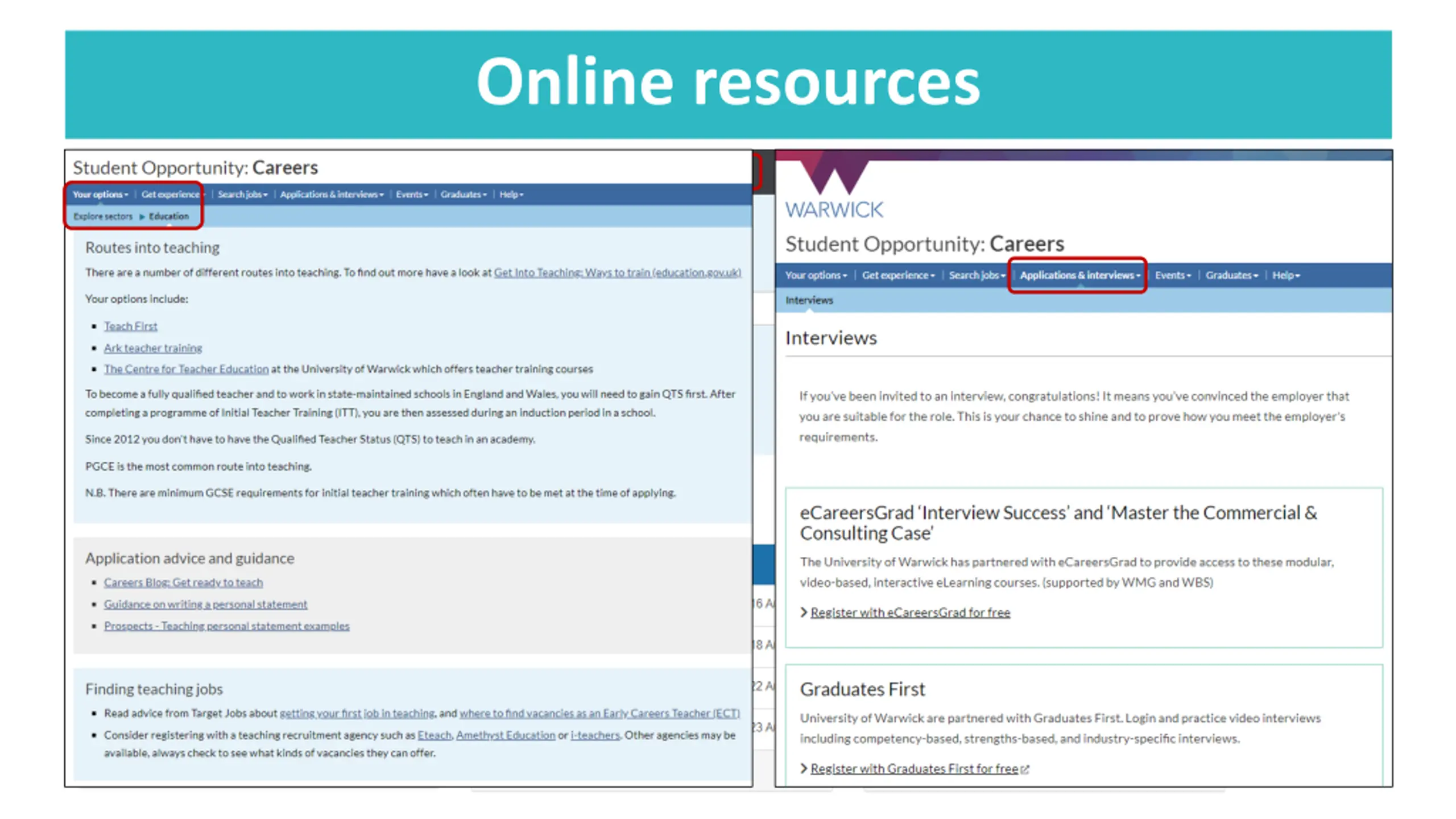Viewport: 1456px width, 819px height.
Task: Expand the Graduates menu in the left page
Action: [464, 195]
